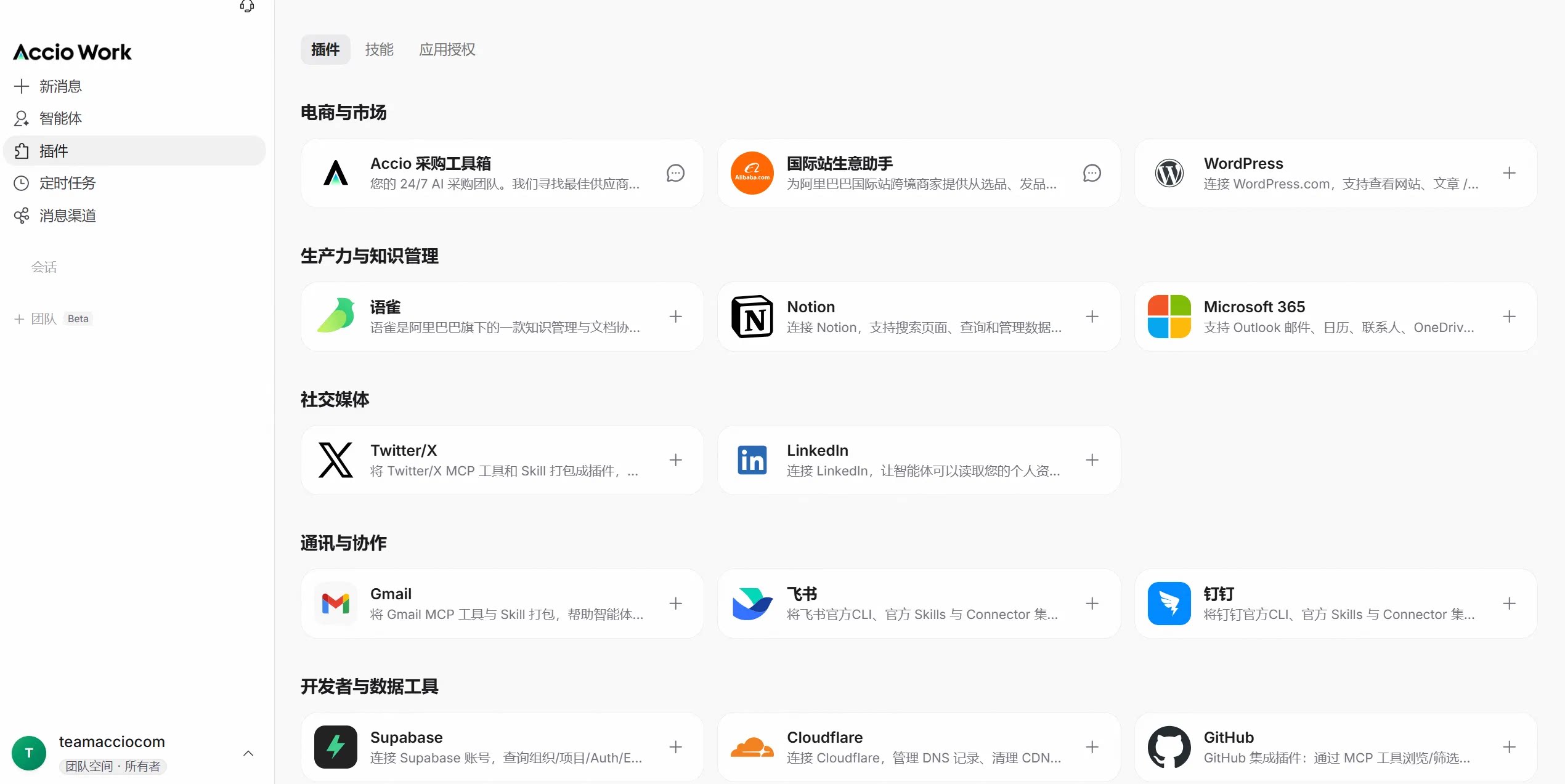Screen dimensions: 1565x784
Task: Click the Microsoft 365 description text
Action: 1339,328
